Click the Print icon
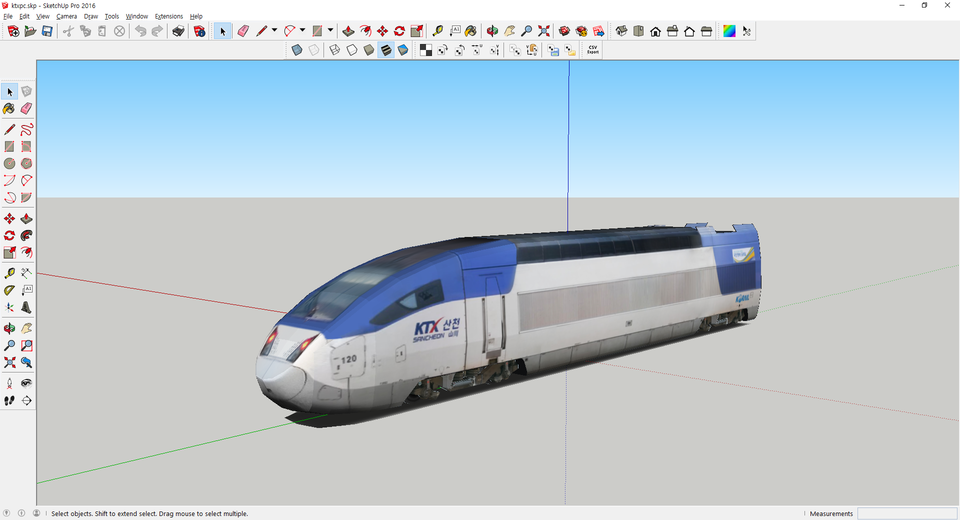The height and width of the screenshot is (520, 960). click(178, 31)
